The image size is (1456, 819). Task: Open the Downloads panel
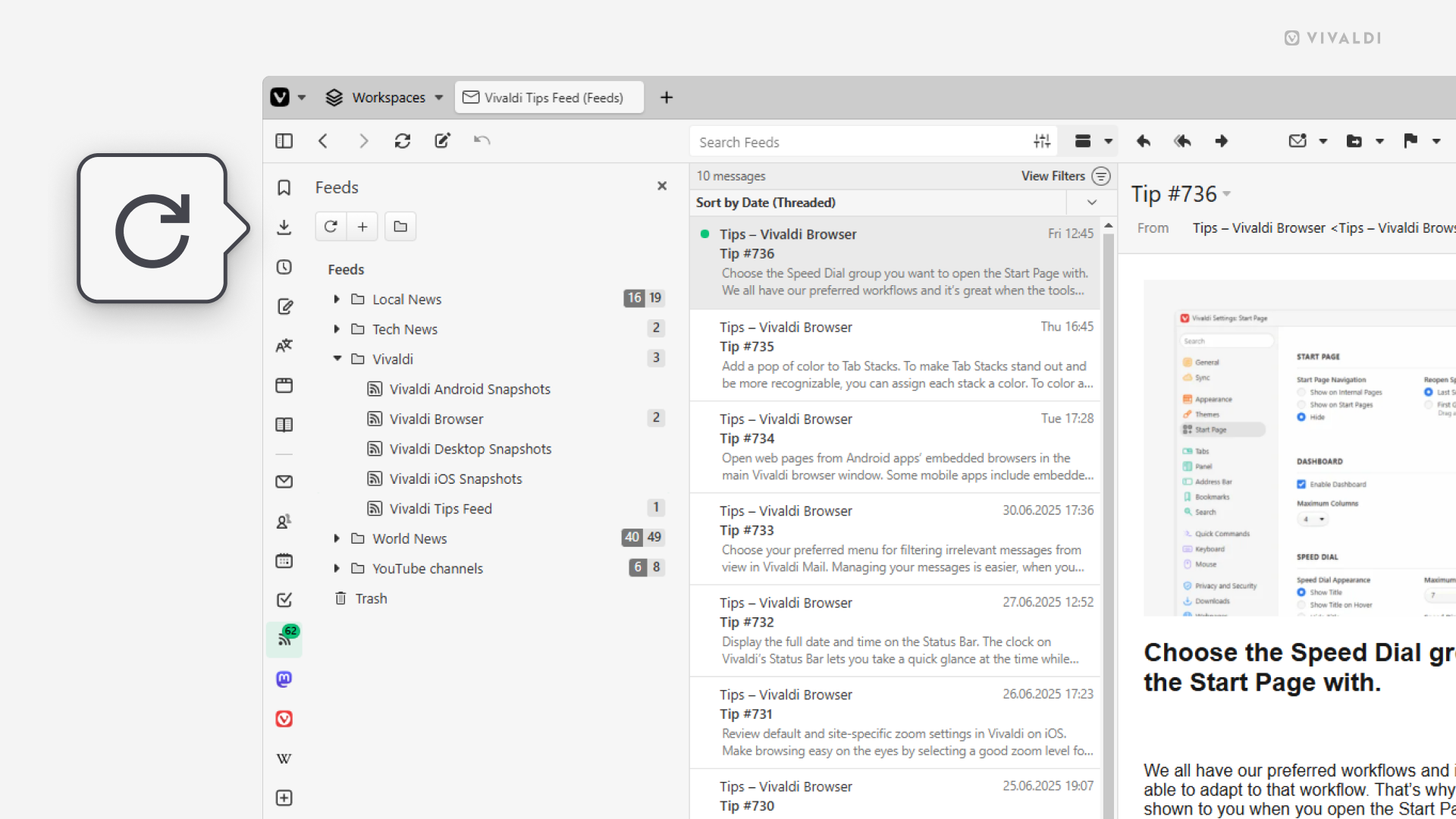284,227
